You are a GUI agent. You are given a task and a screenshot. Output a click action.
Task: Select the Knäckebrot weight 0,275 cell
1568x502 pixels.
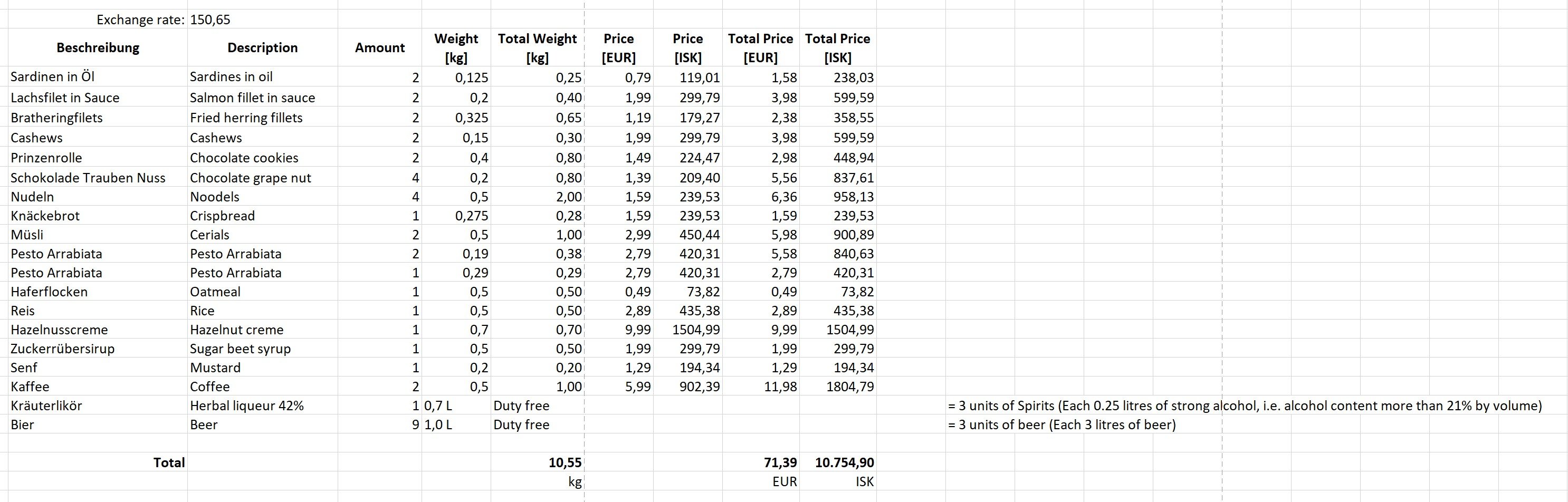coord(456,215)
